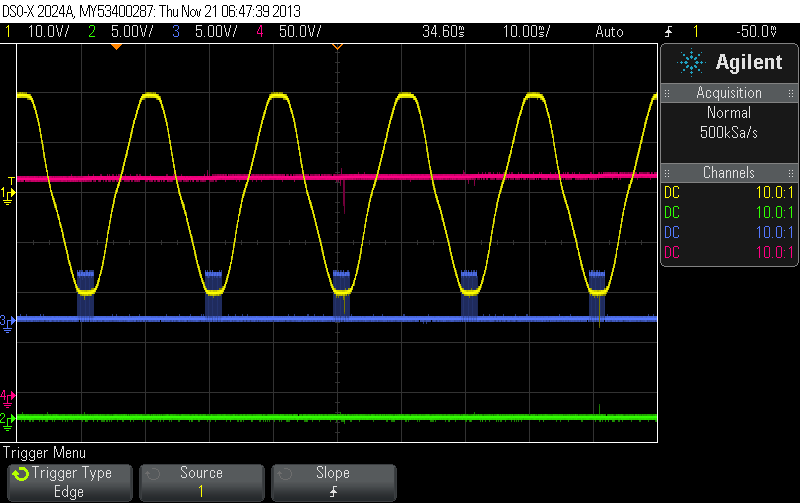This screenshot has height=503, width=800.
Task: Click the channel 3 ground marker
Action: point(8,323)
